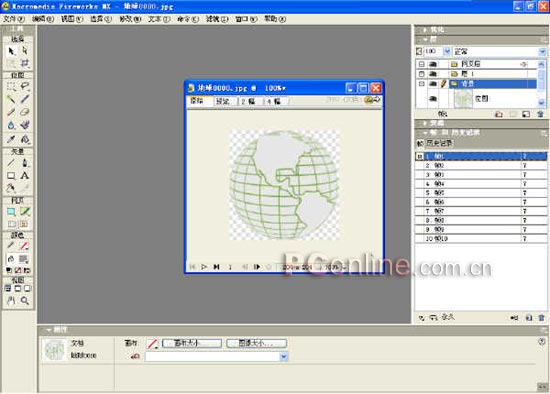Click the Image Size button
The width and height of the screenshot is (550, 394).
[257, 343]
